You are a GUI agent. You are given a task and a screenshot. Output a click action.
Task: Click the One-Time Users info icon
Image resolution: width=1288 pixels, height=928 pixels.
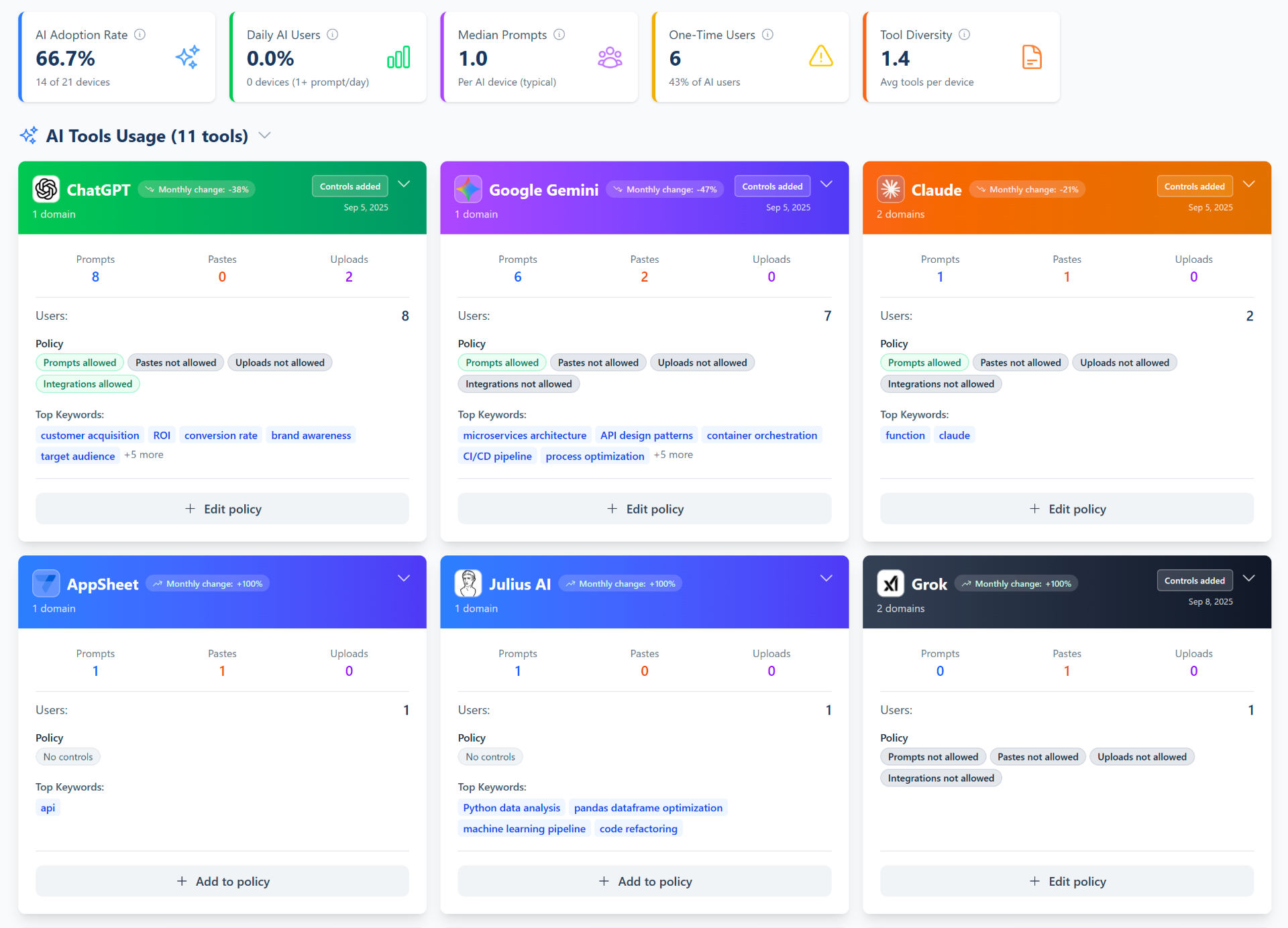click(768, 34)
